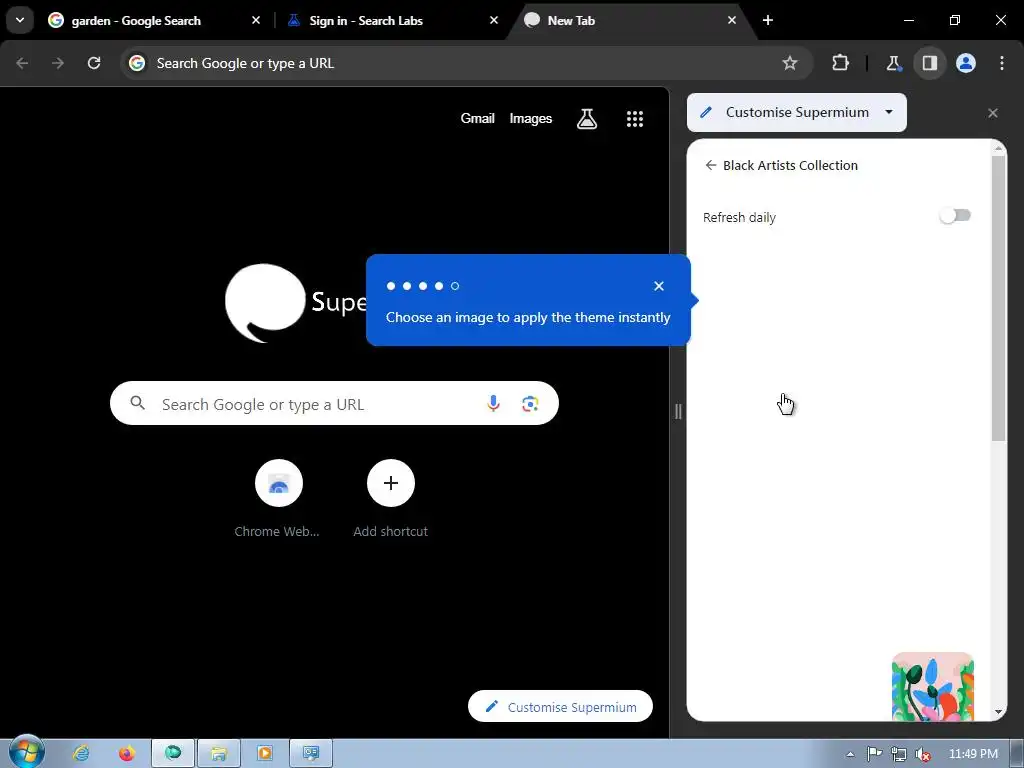Open the profile avatar menu
Screen dimensions: 1024x768
[x=966, y=63]
